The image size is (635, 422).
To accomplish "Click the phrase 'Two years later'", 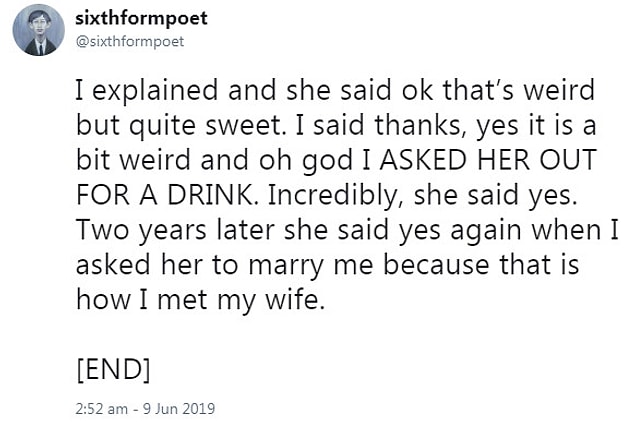I will pos(175,230).
